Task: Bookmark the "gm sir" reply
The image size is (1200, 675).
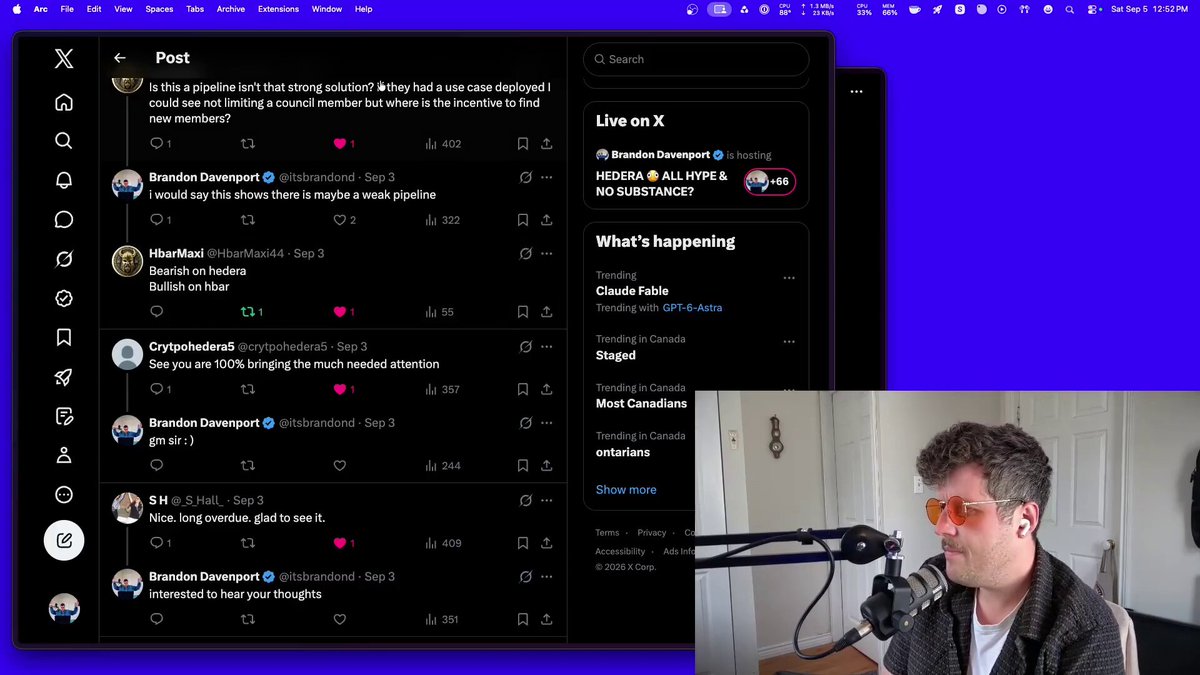Action: pos(522,465)
